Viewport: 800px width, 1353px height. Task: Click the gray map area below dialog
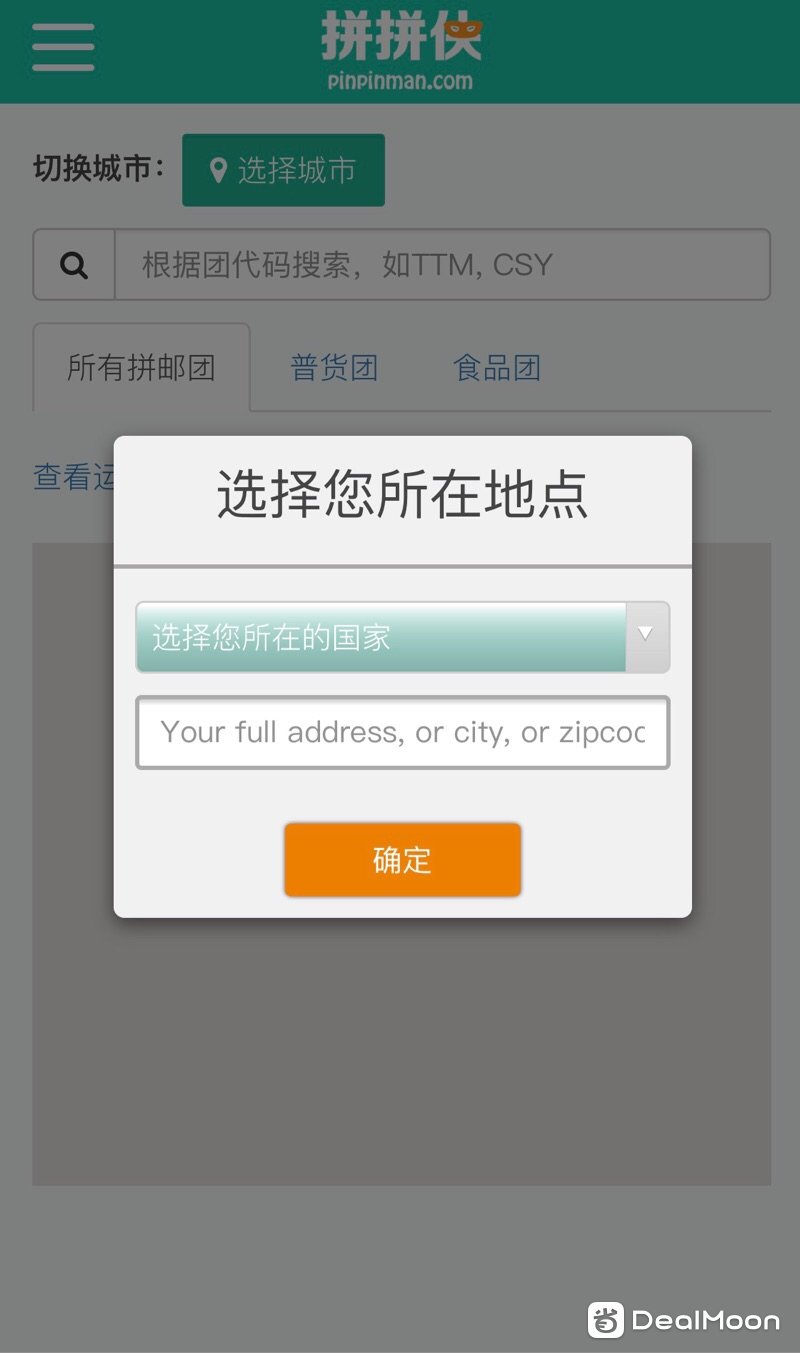402,1050
